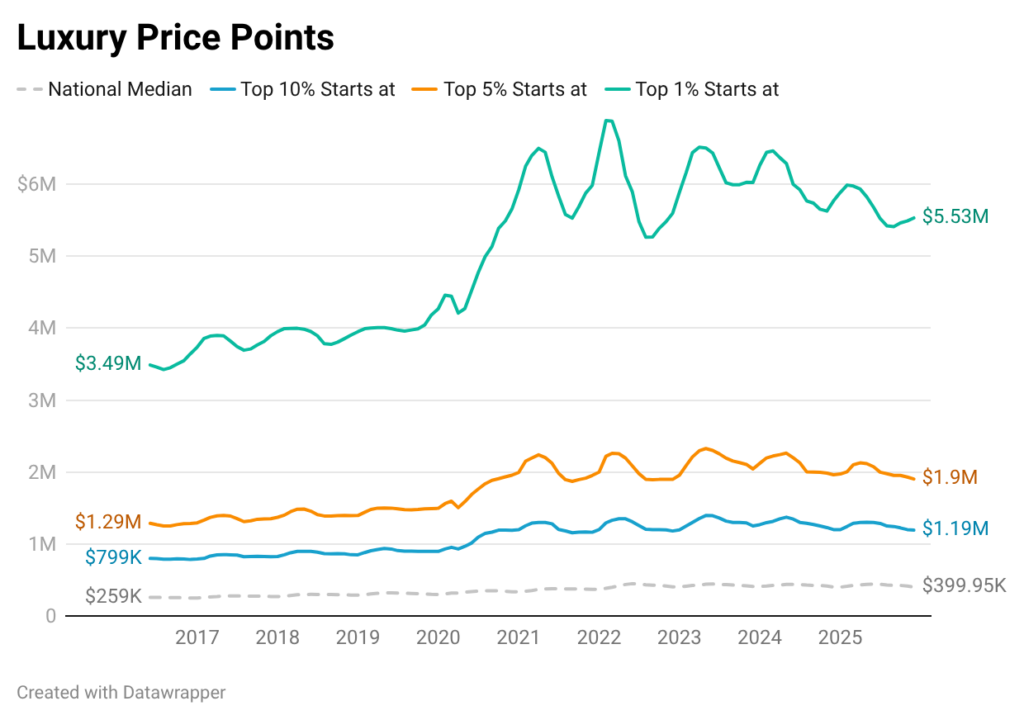Select the Top 5% Starts at label
The height and width of the screenshot is (720, 1024).
click(515, 89)
